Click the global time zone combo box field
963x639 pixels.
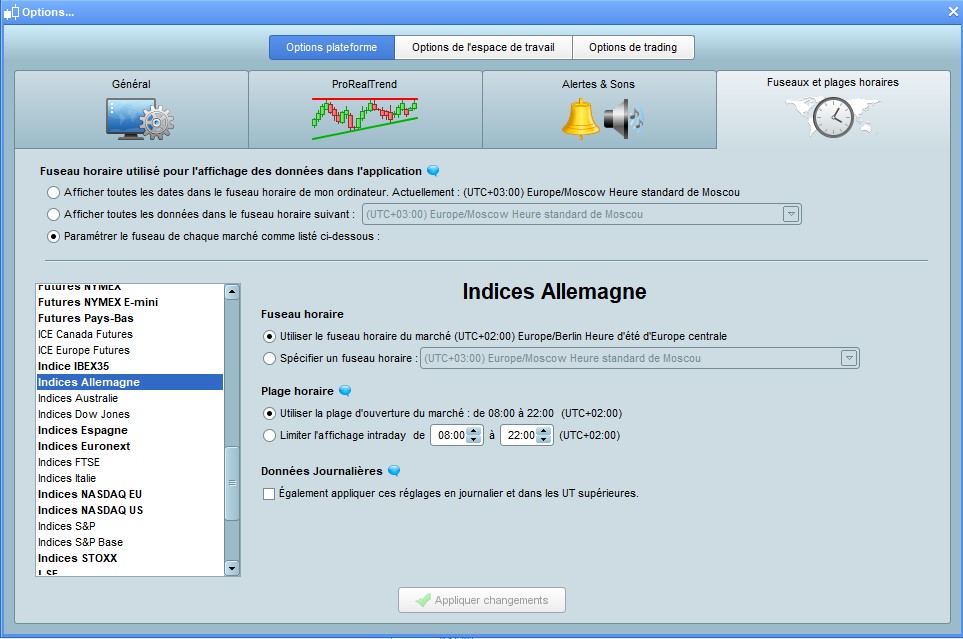(x=582, y=214)
